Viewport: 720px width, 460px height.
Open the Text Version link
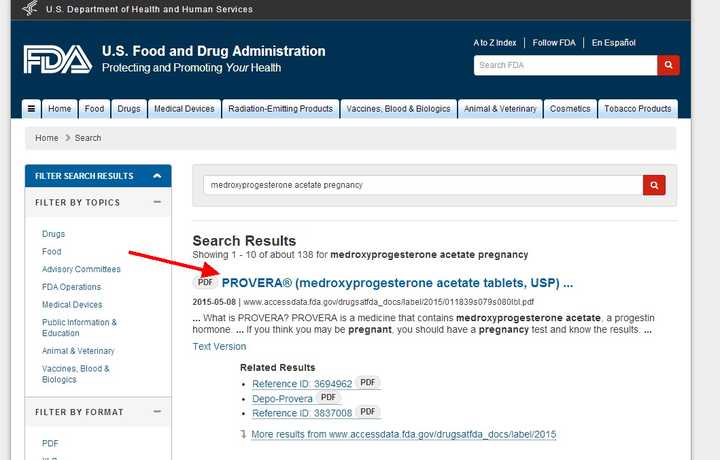219,347
